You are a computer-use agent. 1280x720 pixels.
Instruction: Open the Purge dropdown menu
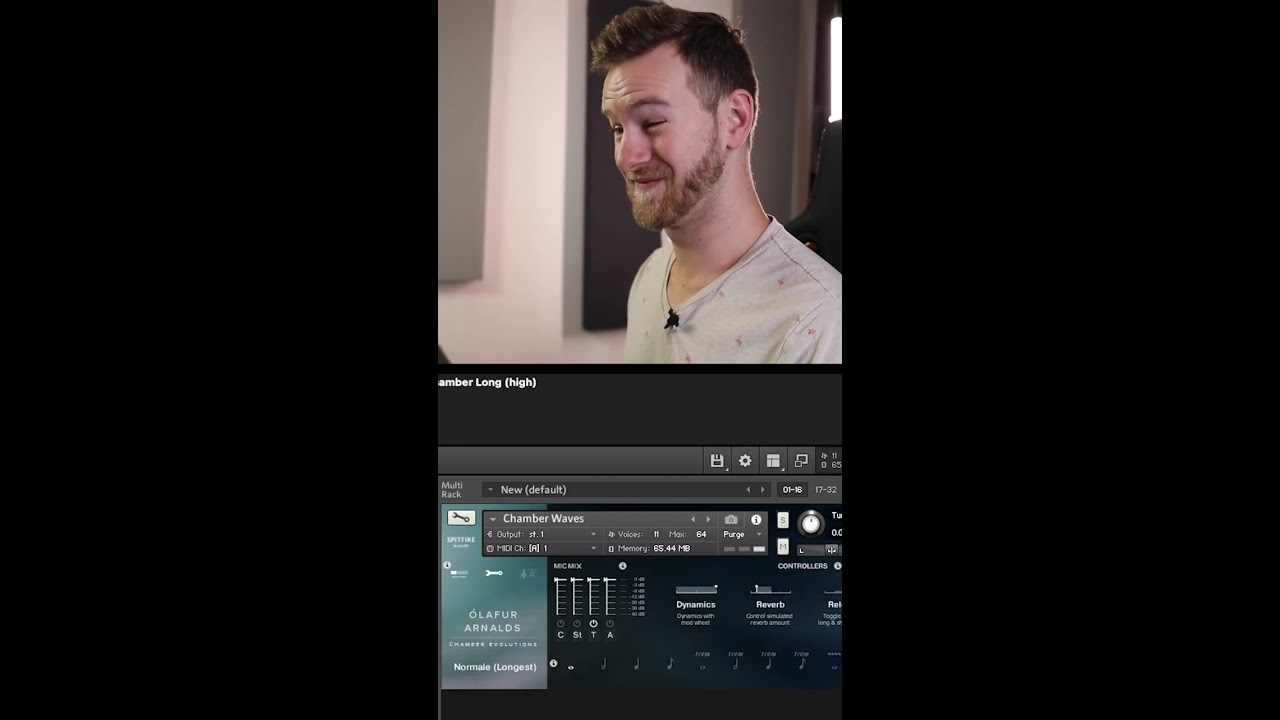pyautogui.click(x=742, y=534)
